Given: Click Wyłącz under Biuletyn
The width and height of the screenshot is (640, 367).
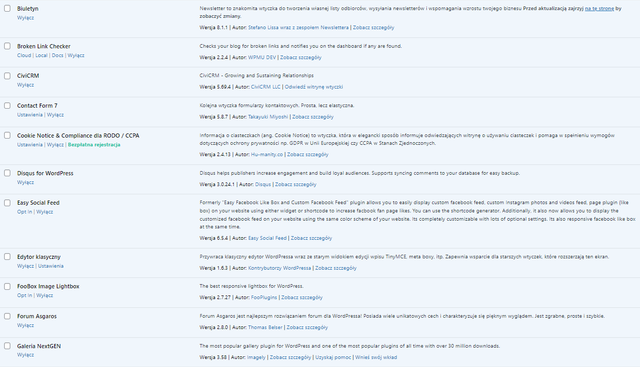Looking at the screenshot, I should [25, 18].
